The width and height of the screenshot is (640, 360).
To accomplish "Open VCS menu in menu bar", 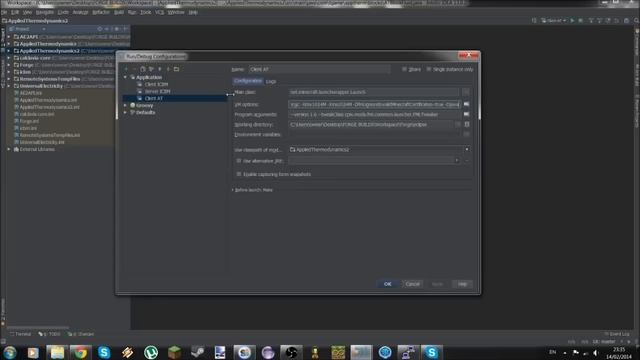I will coord(159,12).
